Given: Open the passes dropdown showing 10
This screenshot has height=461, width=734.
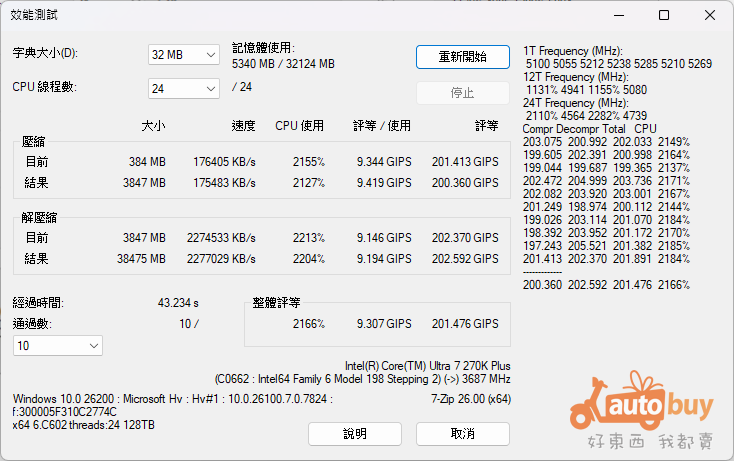Looking at the screenshot, I should [x=57, y=345].
